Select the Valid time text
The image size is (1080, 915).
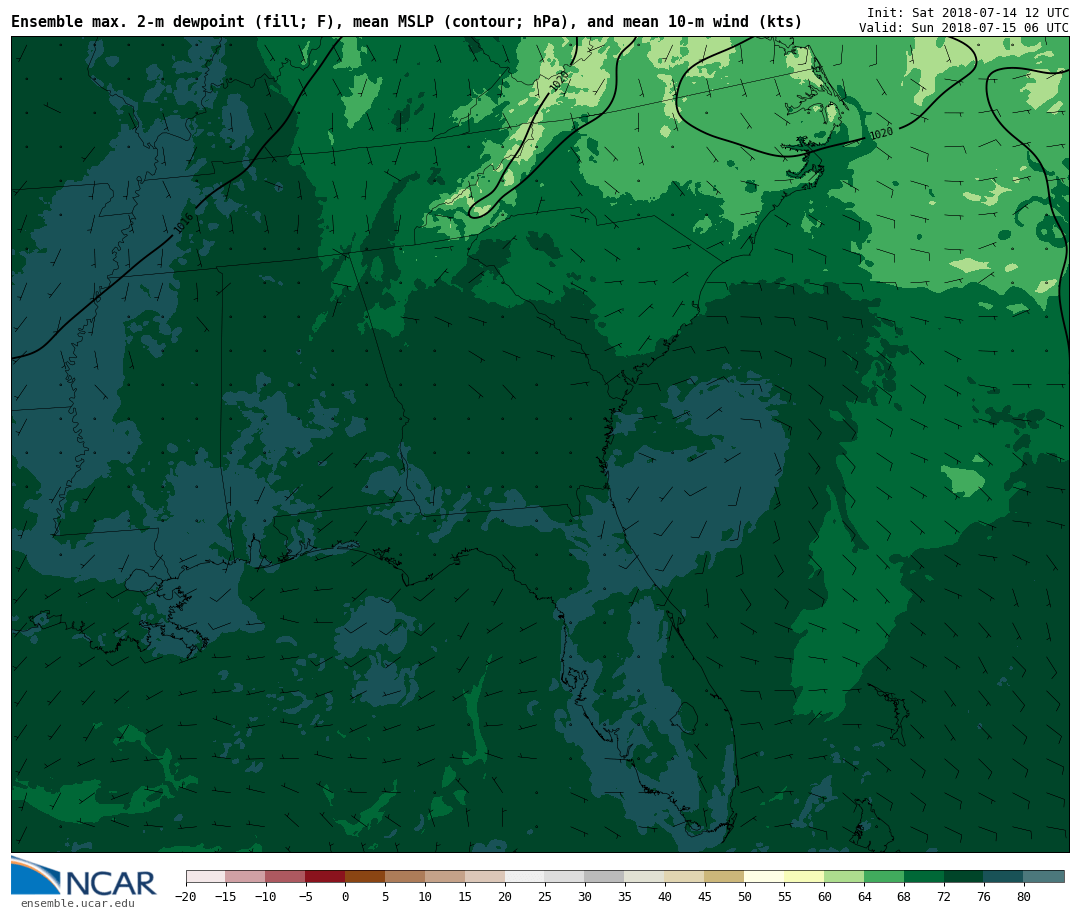click(x=963, y=28)
